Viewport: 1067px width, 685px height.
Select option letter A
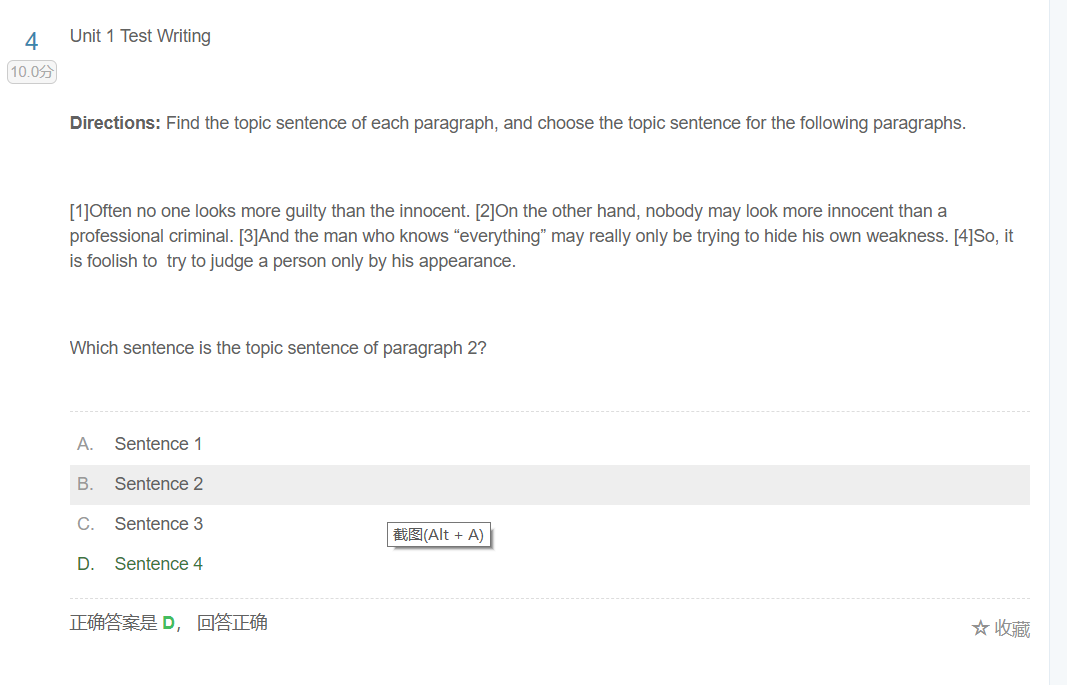coord(85,444)
